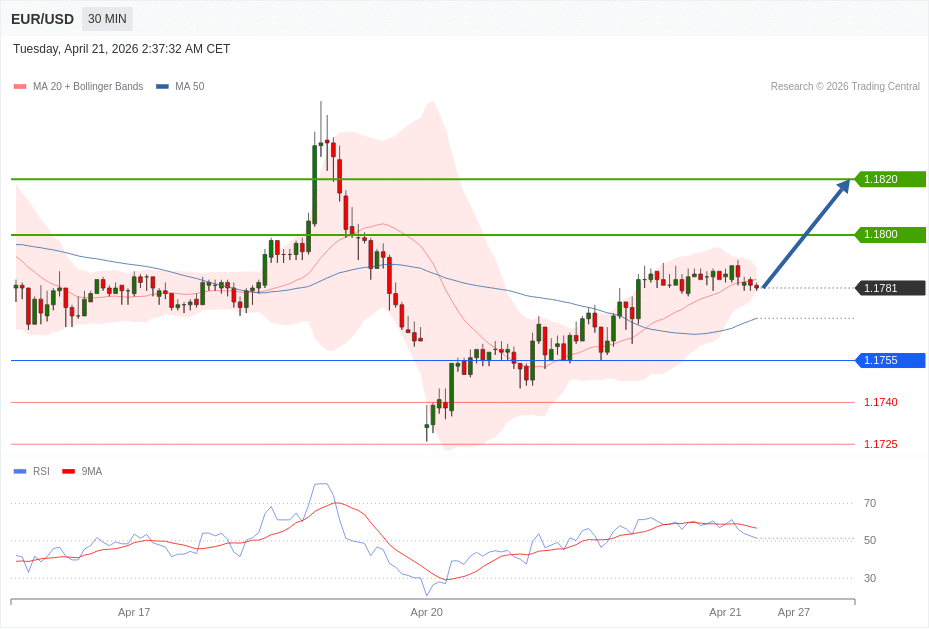Click the dark 1.1781 current price tag
The width and height of the screenshot is (929, 629).
889,288
